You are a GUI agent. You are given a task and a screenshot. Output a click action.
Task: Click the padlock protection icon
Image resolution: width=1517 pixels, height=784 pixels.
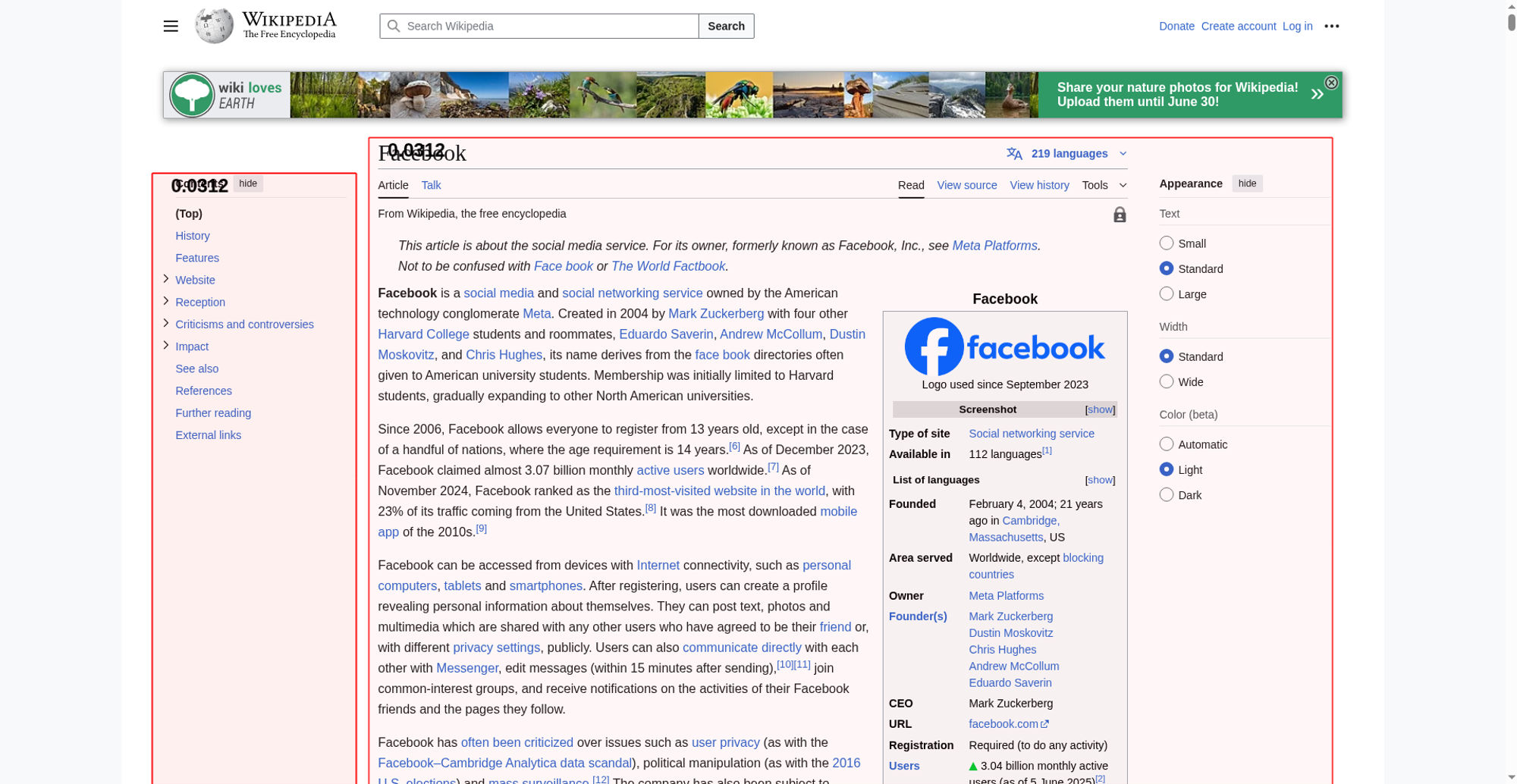coord(1120,215)
